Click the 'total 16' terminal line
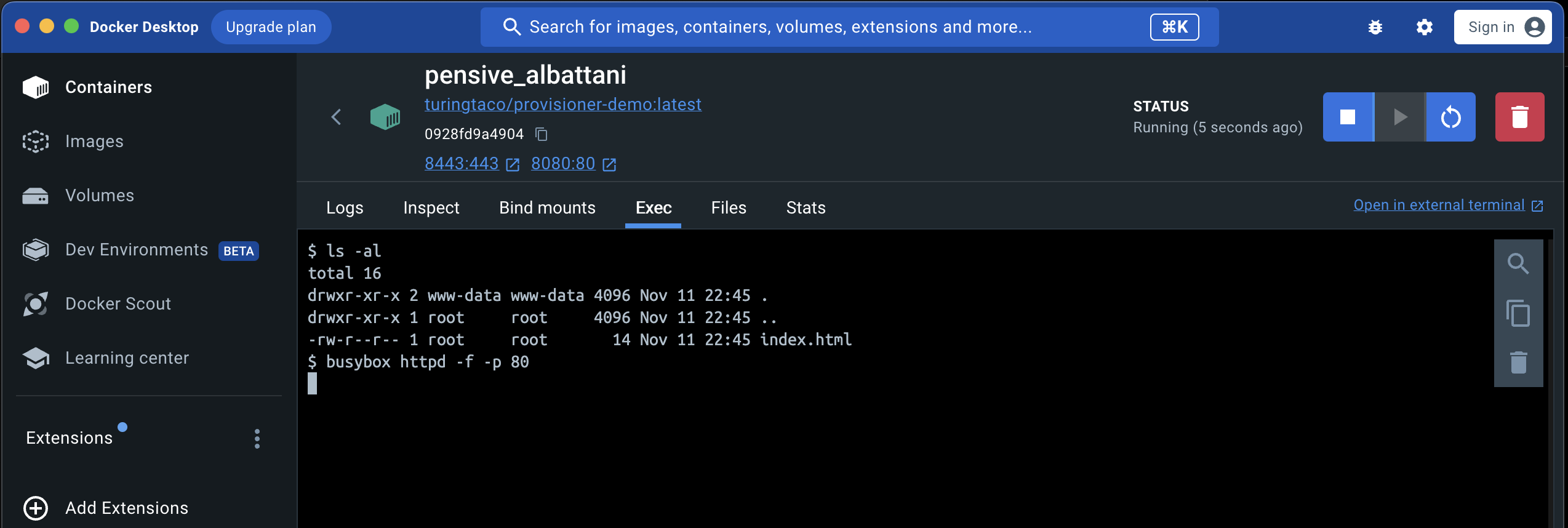Screen dimensions: 1568x528 tap(345, 273)
